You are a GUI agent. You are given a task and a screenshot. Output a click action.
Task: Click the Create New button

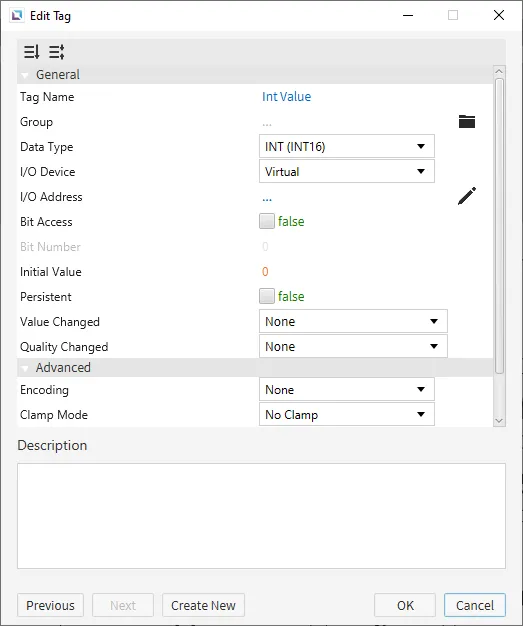coord(203,605)
